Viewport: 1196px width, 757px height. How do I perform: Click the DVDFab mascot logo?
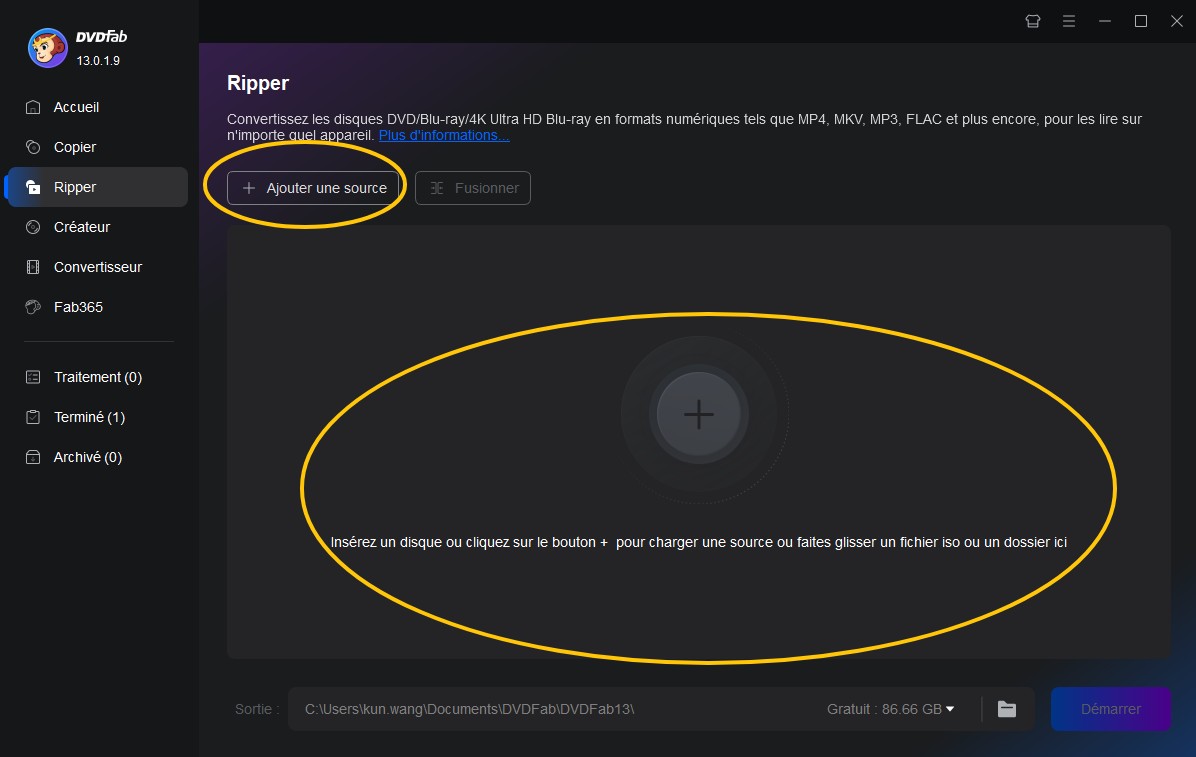pos(47,48)
